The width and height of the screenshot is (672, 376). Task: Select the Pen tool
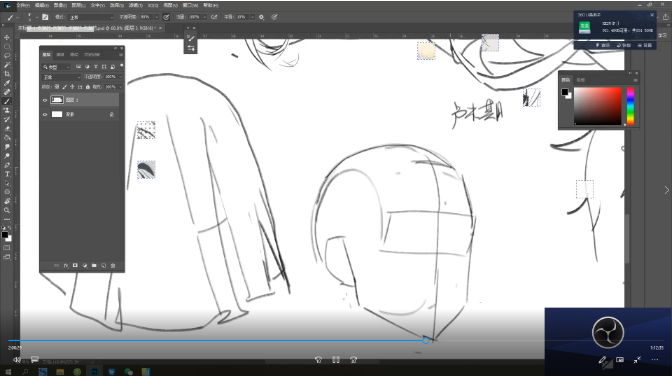click(x=7, y=165)
